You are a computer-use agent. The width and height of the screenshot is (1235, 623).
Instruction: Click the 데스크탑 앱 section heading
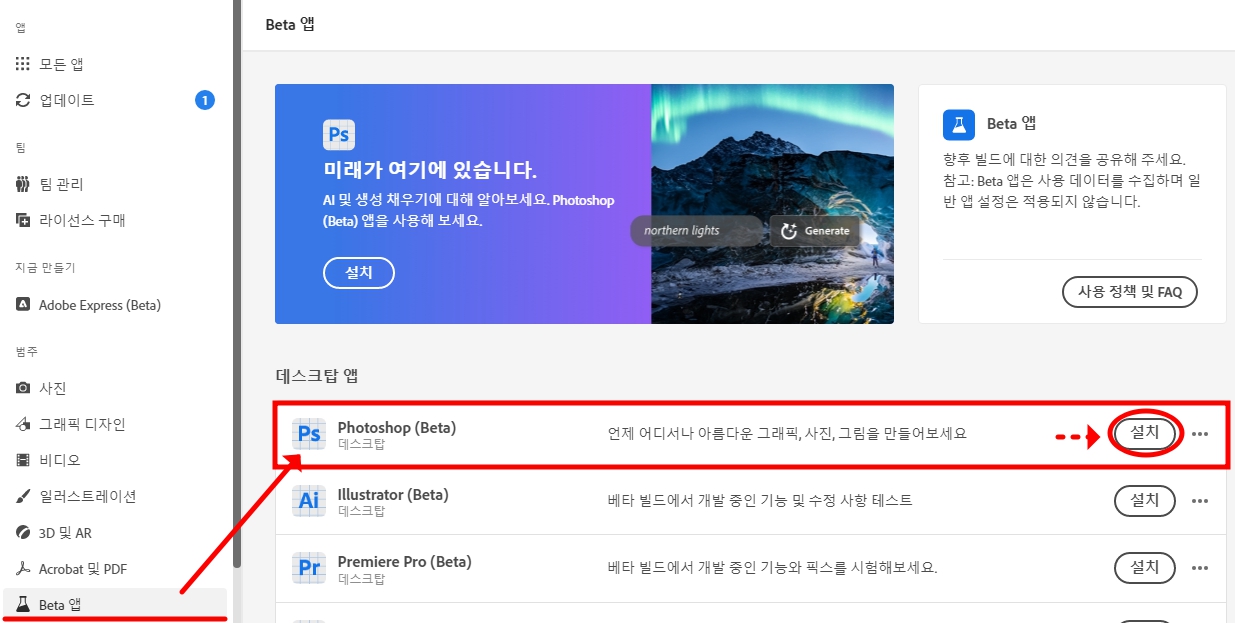pos(317,376)
